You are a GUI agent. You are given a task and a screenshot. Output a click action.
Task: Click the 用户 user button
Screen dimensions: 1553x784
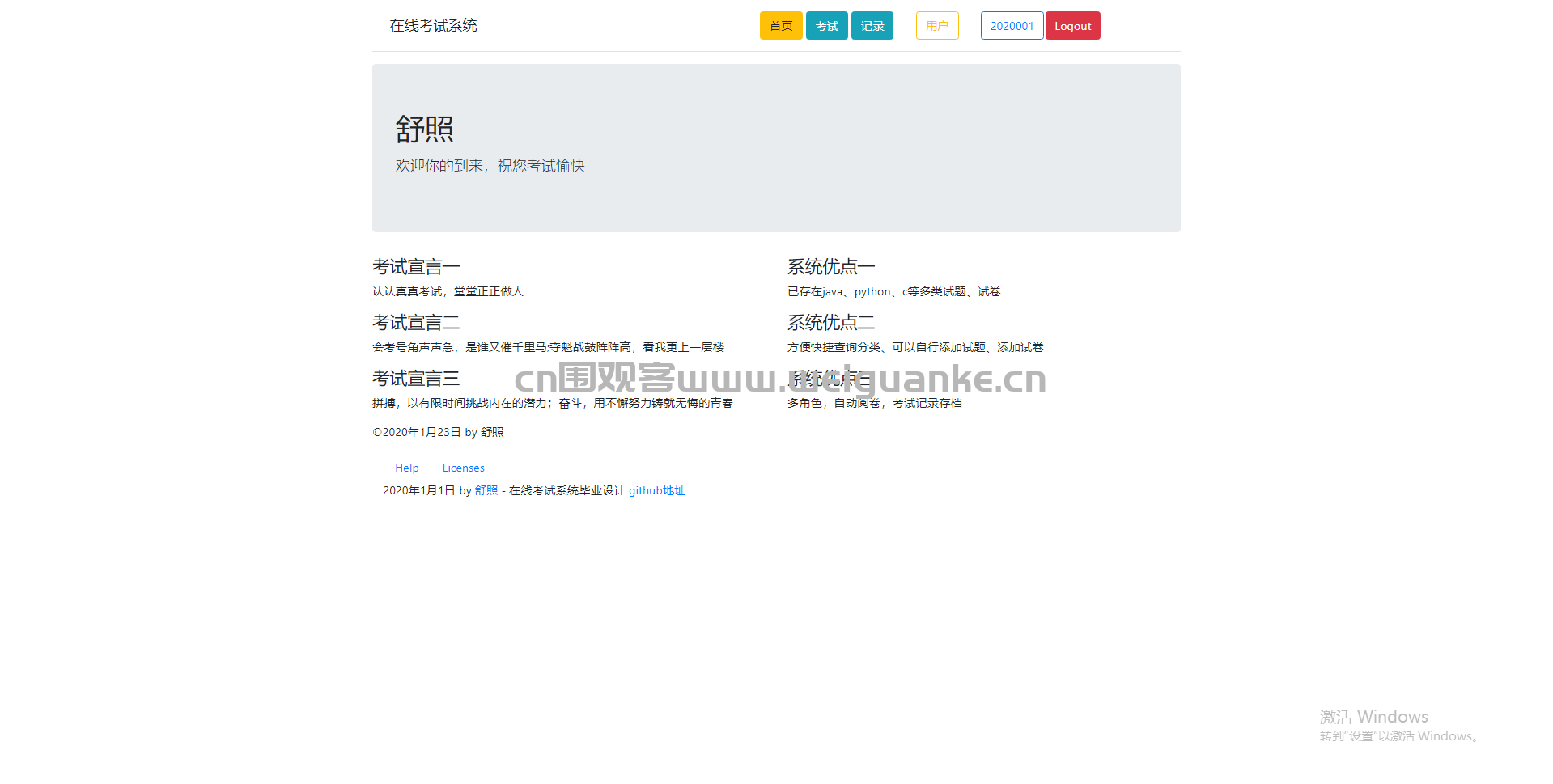pyautogui.click(x=937, y=26)
